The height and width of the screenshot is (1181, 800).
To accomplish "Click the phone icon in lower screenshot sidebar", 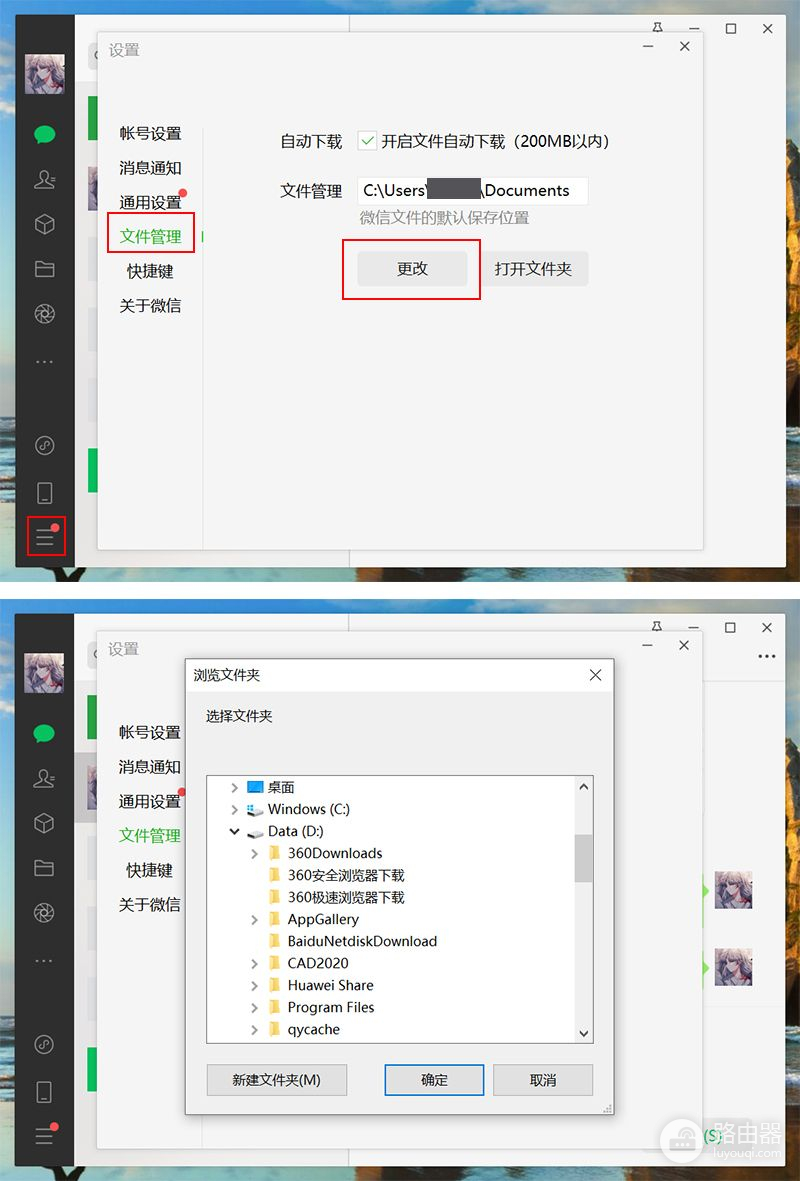I will [x=44, y=1091].
